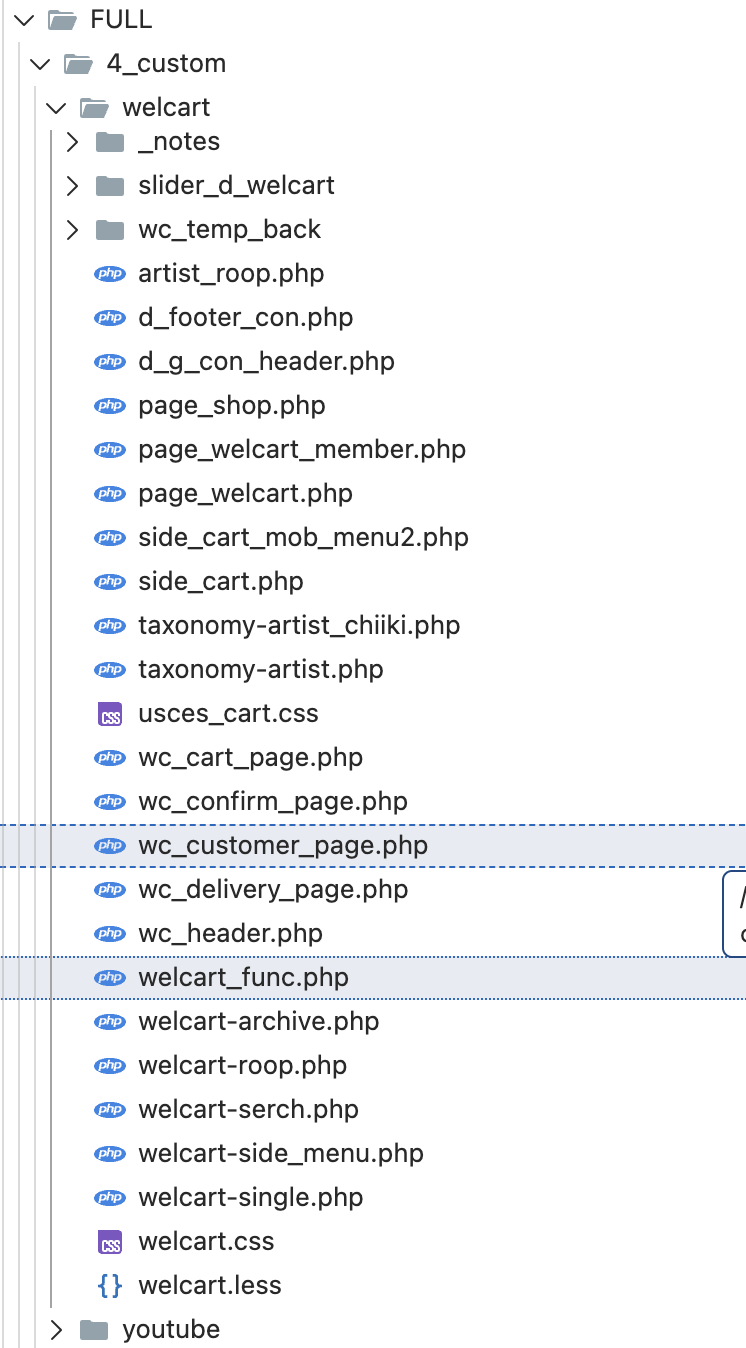Screen dimensions: 746x1348
Task: Select wc_customer_page.php in the tree
Action: pos(282,845)
